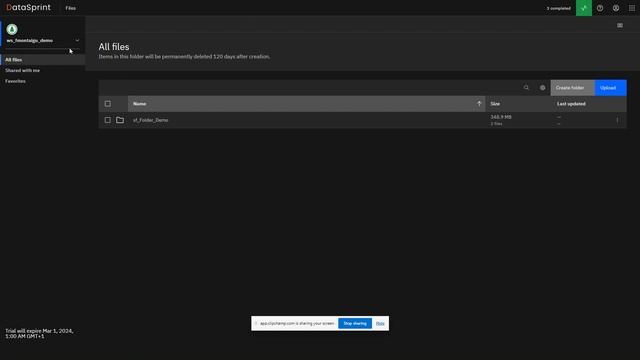Select Favorites in the sidebar
The width and height of the screenshot is (640, 360).
pyautogui.click(x=15, y=81)
